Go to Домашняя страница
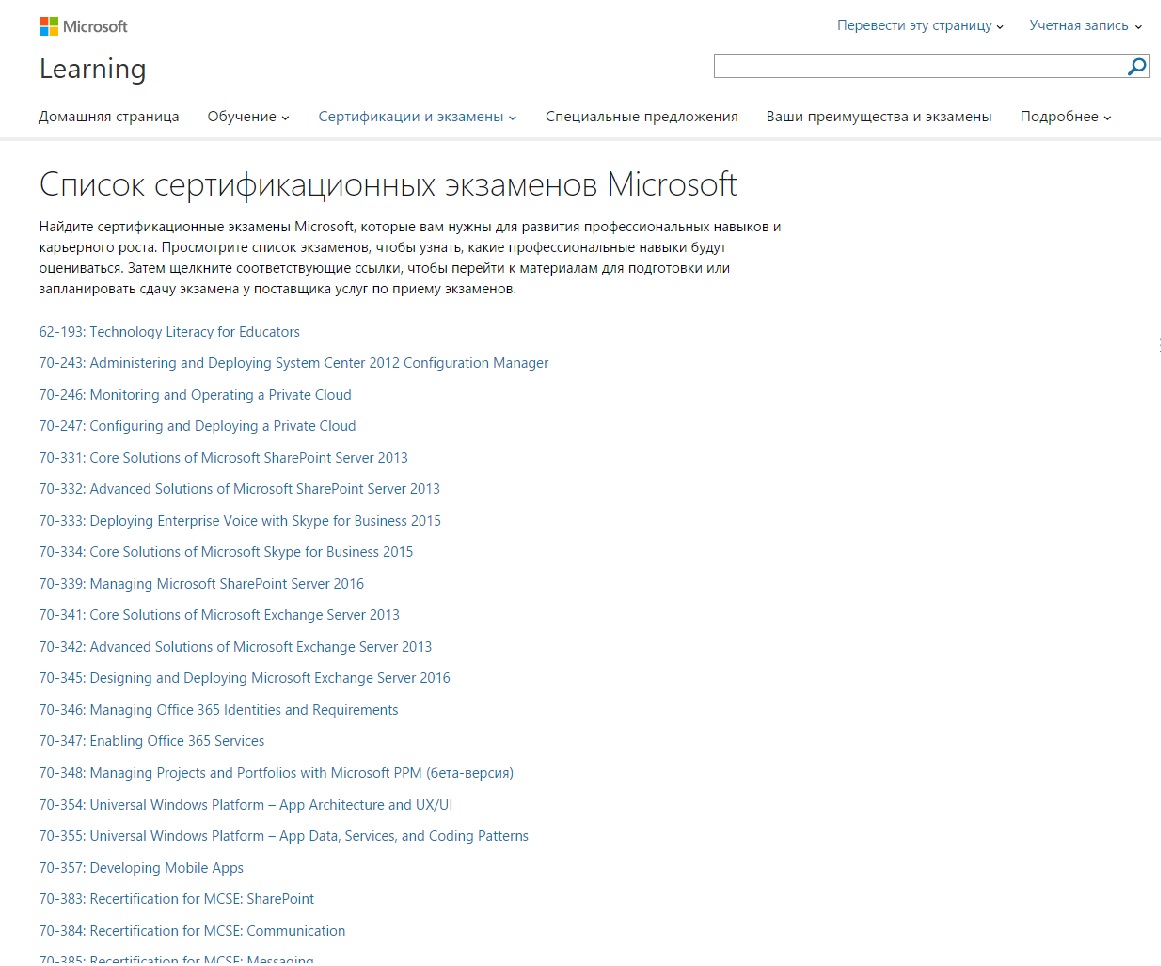 click(109, 116)
